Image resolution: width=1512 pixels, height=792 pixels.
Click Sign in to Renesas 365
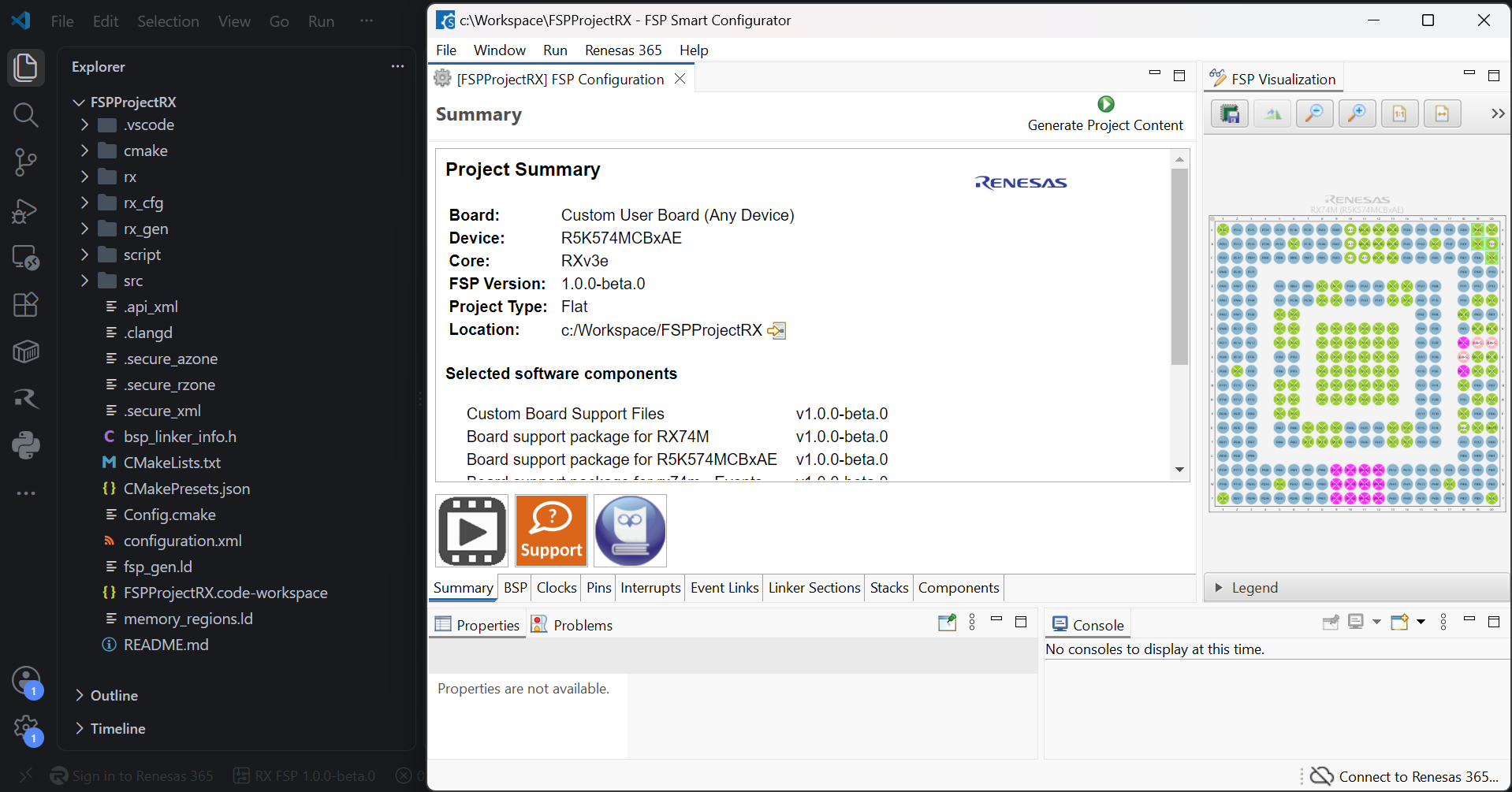(132, 776)
